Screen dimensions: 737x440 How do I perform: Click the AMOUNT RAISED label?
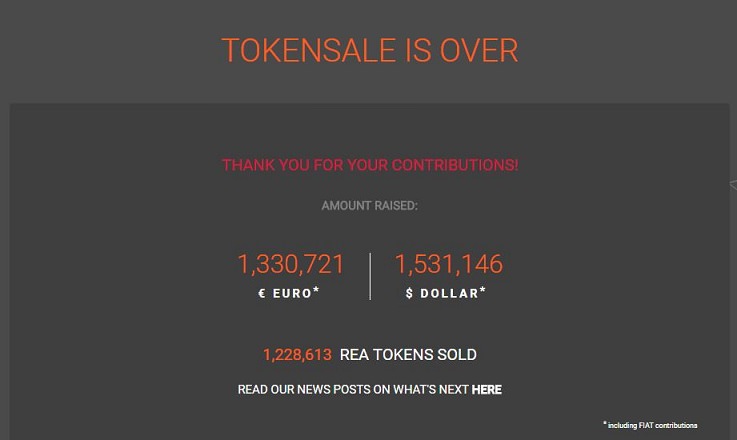click(369, 206)
